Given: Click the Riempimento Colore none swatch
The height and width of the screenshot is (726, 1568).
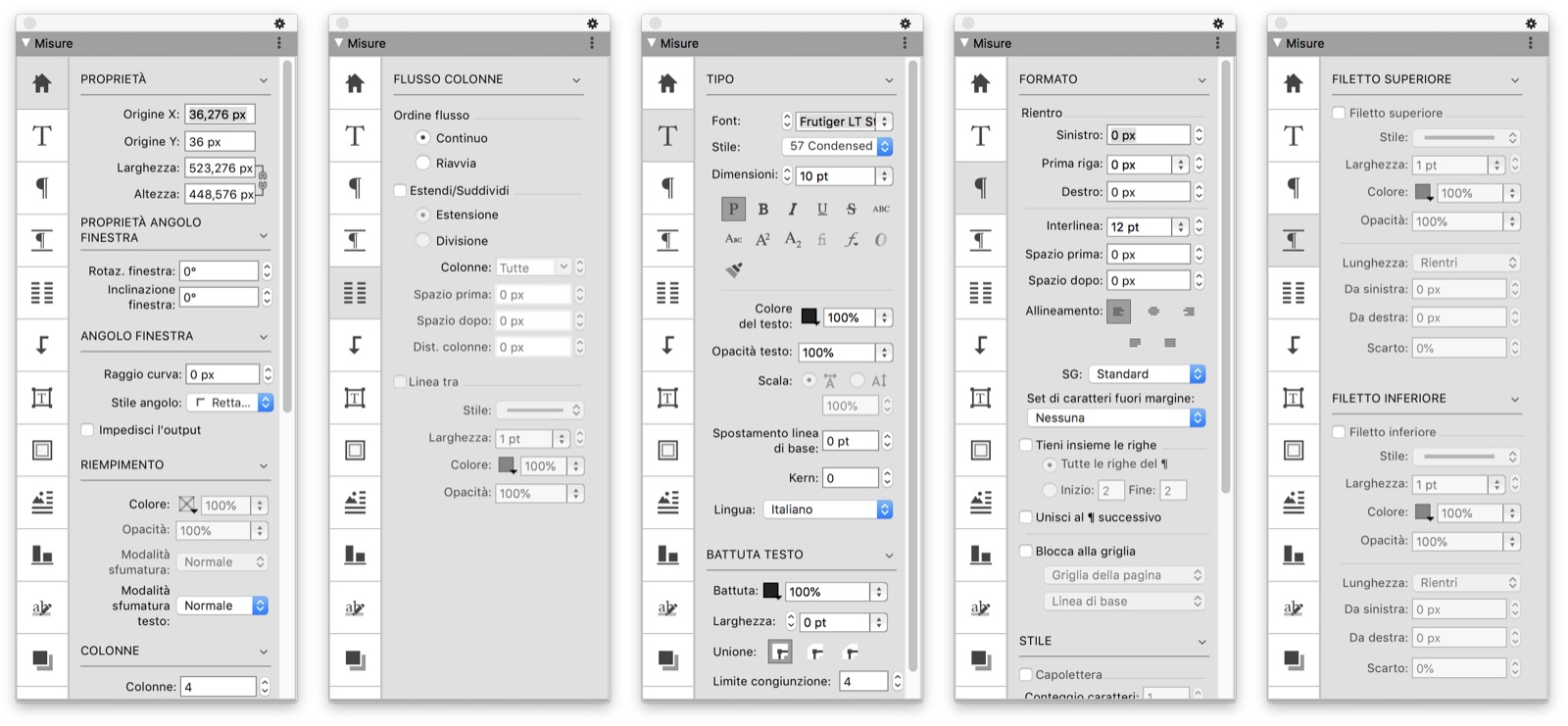Looking at the screenshot, I should (x=187, y=505).
